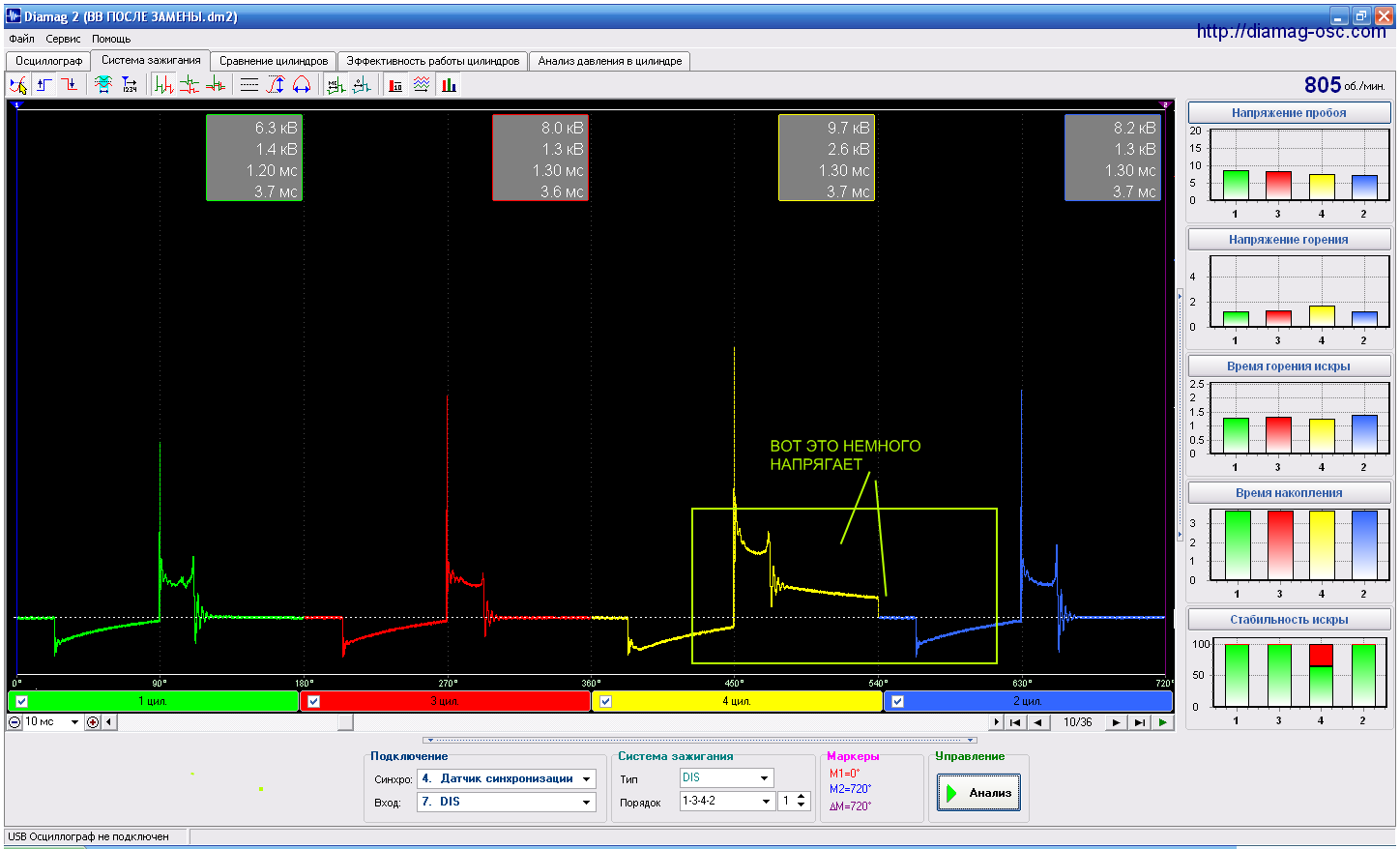
Task: Click the horizontal scrollbar thumb
Action: 345,722
